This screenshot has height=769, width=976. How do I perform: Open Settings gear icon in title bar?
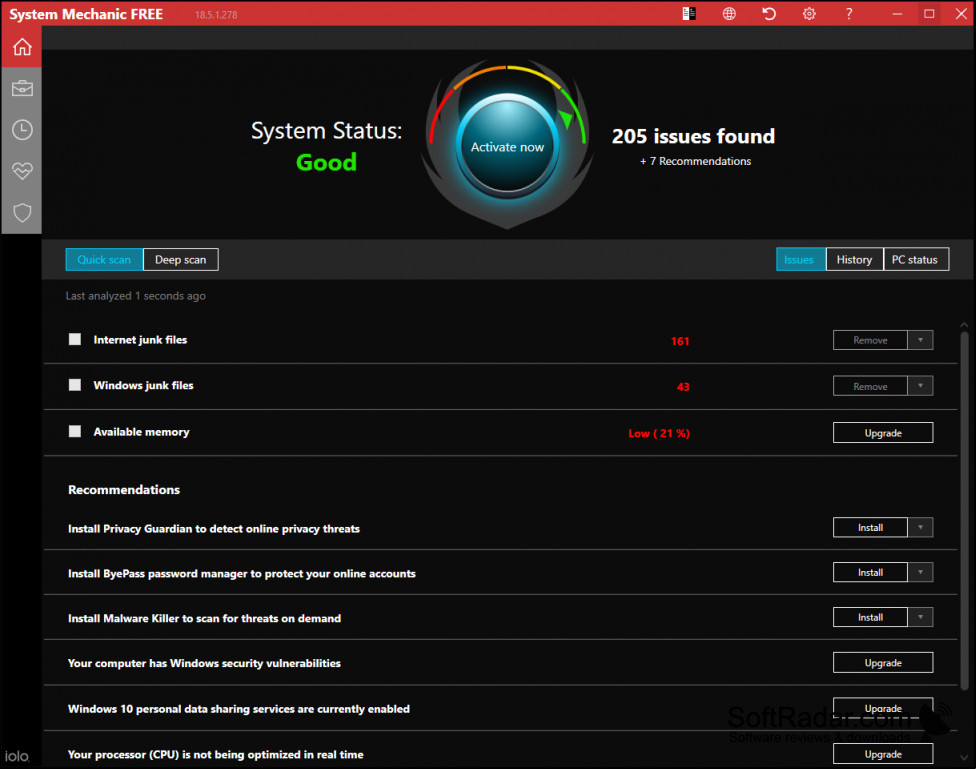809,14
